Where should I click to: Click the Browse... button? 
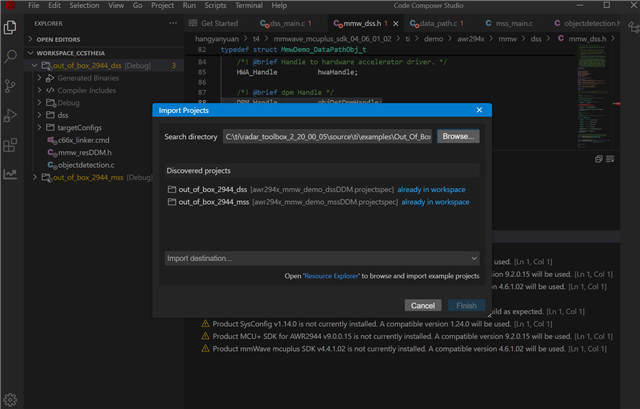458,136
